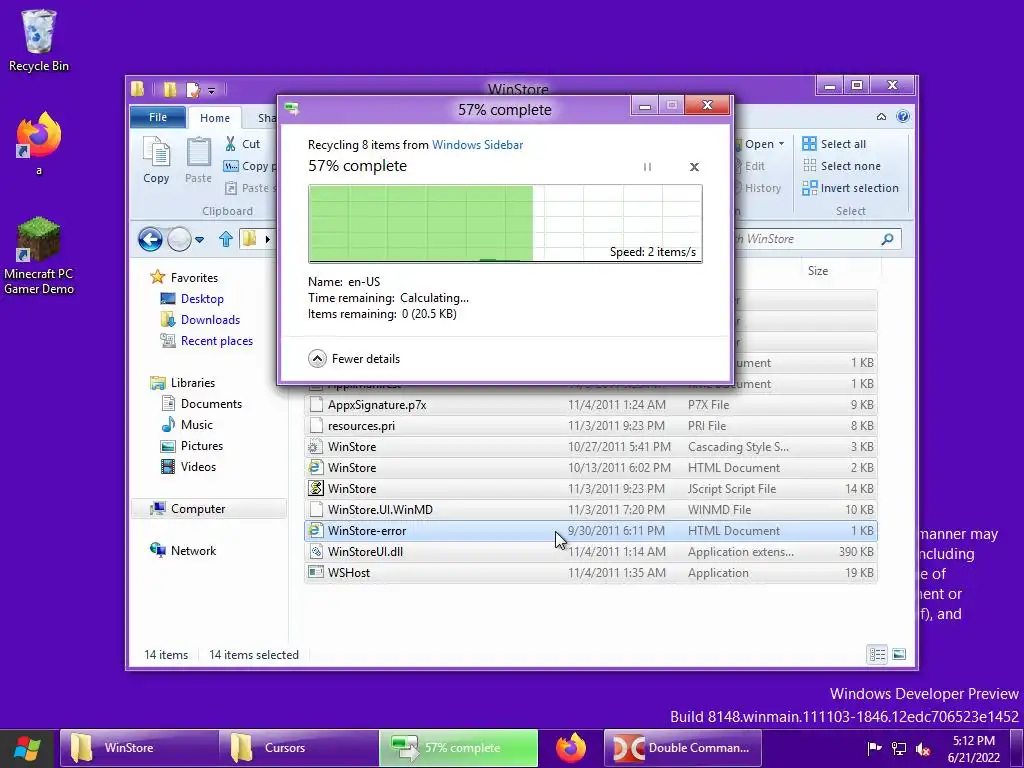Image resolution: width=1024 pixels, height=768 pixels.
Task: Click the Windows Sidebar link
Action: (477, 145)
